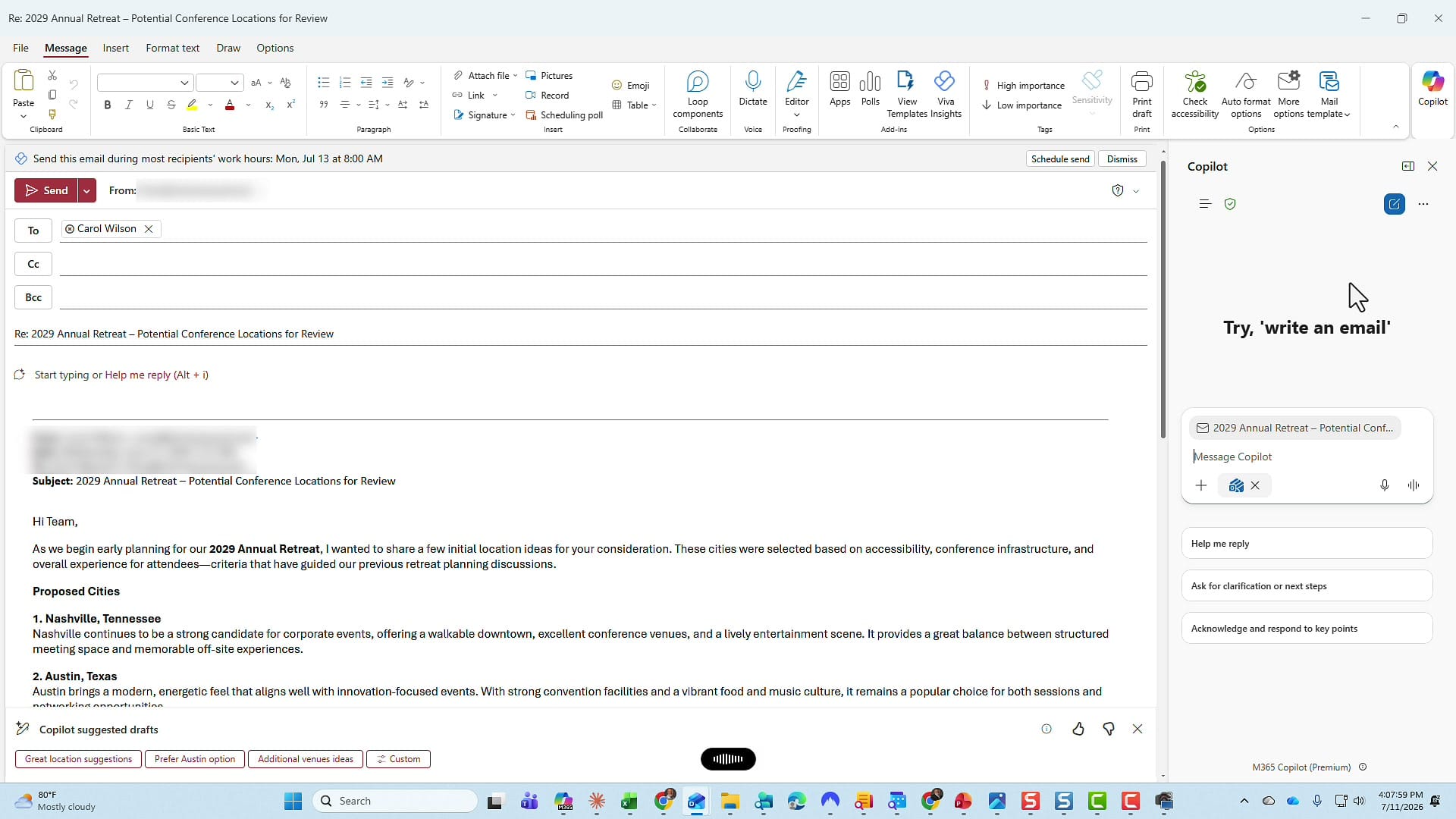
Task: Switch to the Draw tab
Action: coord(228,48)
